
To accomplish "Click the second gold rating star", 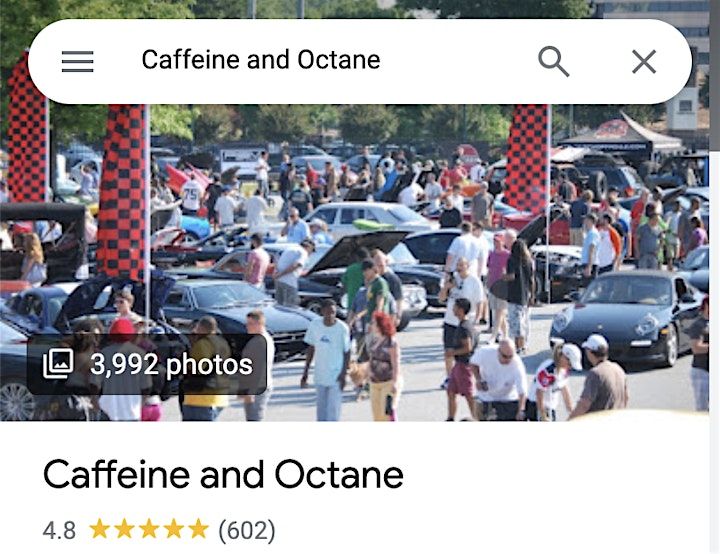I will click(x=124, y=529).
